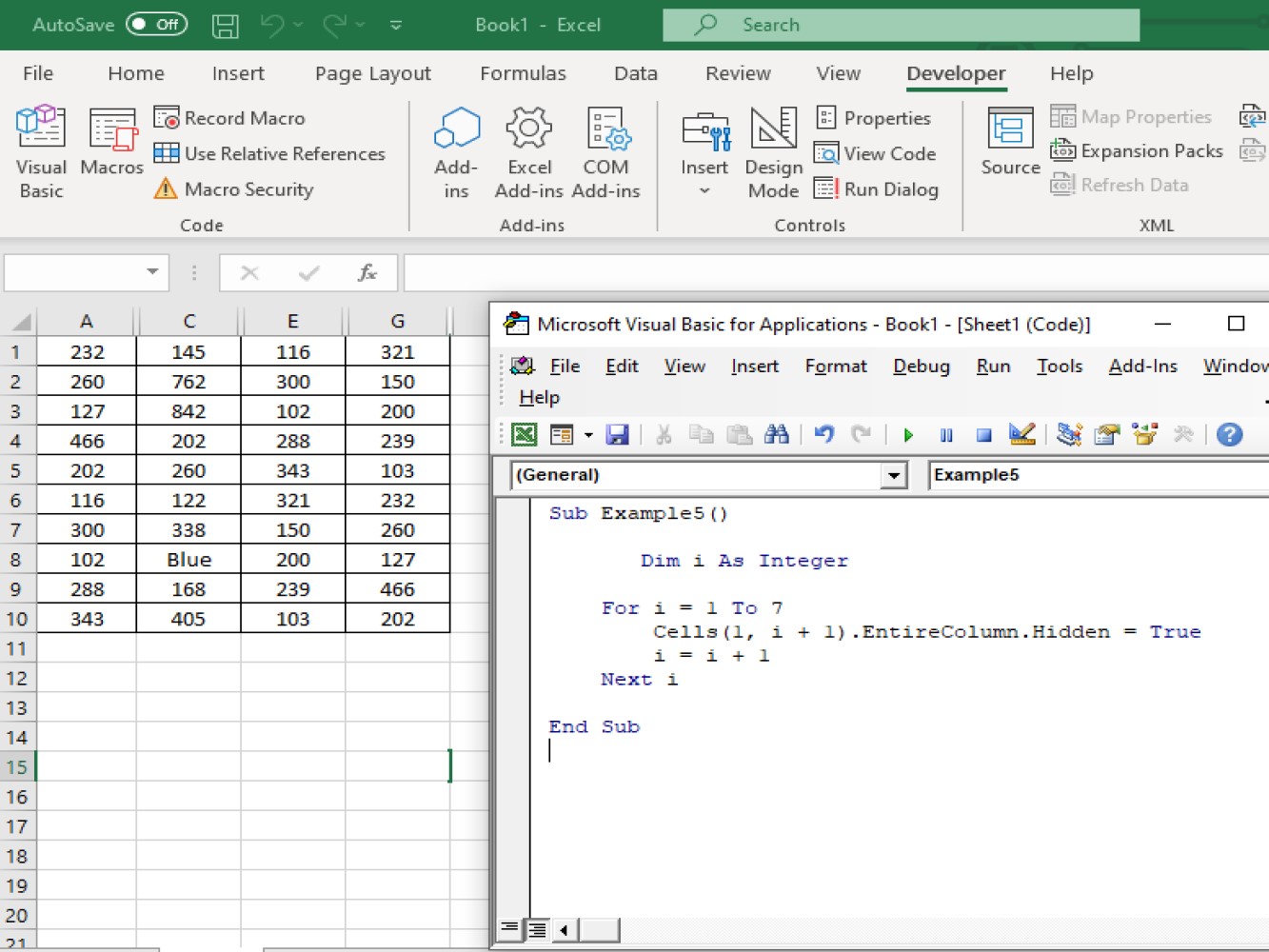Click the horizontal scrollbar below the code window
The height and width of the screenshot is (952, 1269).
(600, 929)
